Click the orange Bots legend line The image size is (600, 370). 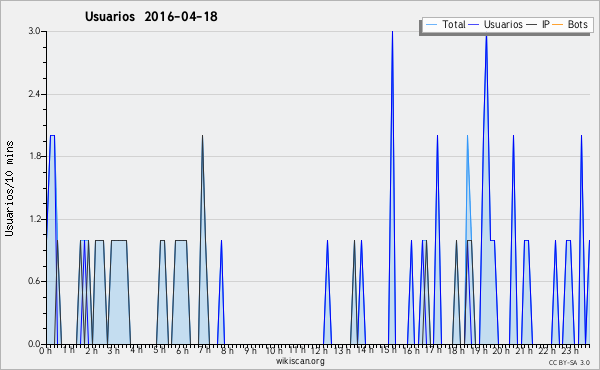(x=558, y=25)
